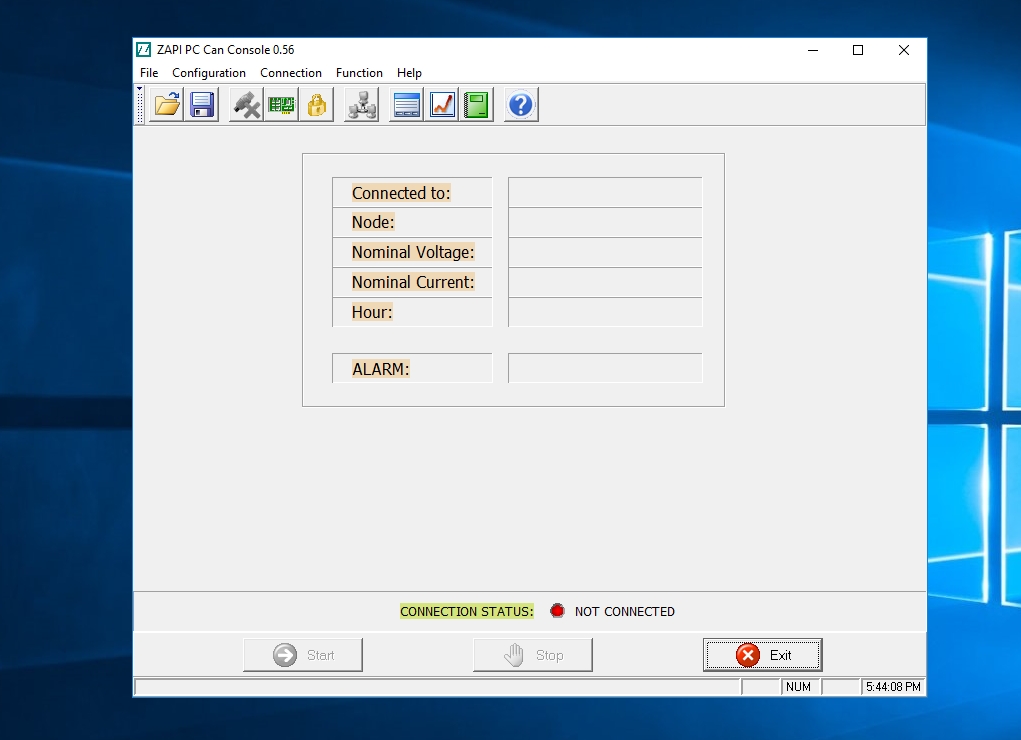Close the ZAPI PC Can Console window

pyautogui.click(x=904, y=50)
